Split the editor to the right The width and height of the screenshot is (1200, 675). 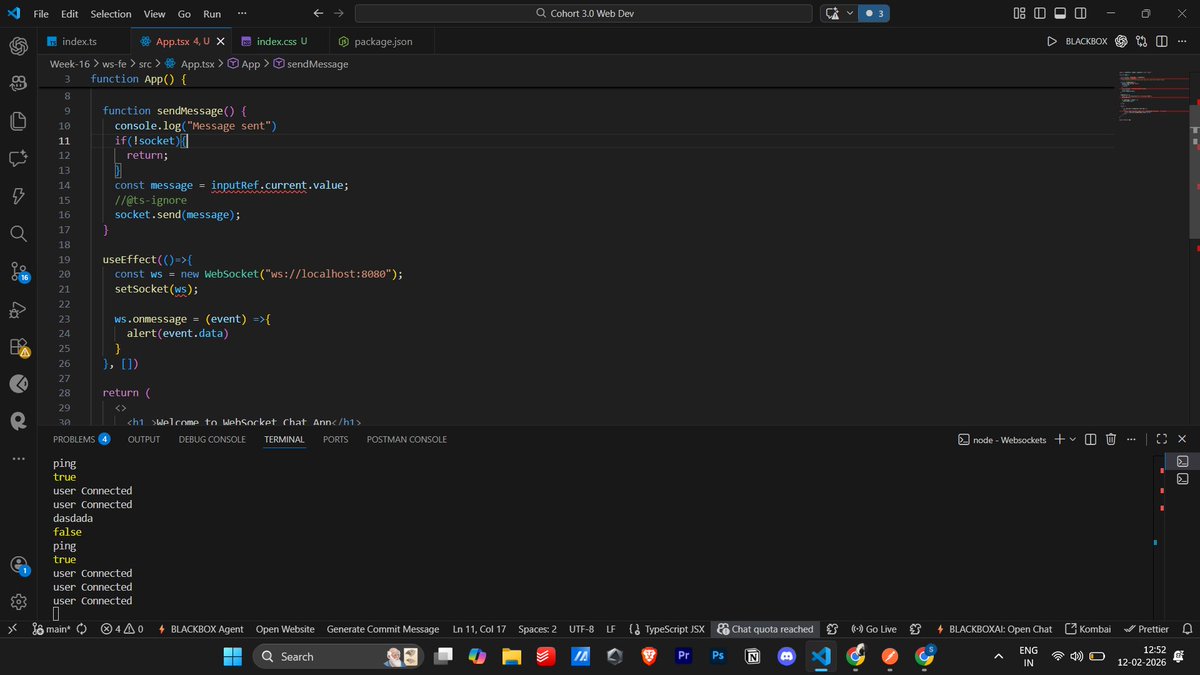1161,42
